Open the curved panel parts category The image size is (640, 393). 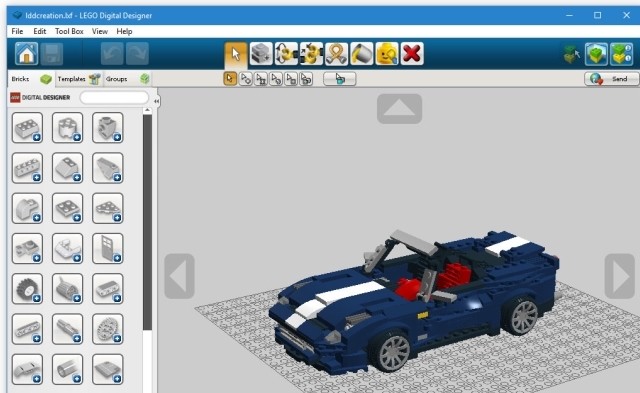27,369
